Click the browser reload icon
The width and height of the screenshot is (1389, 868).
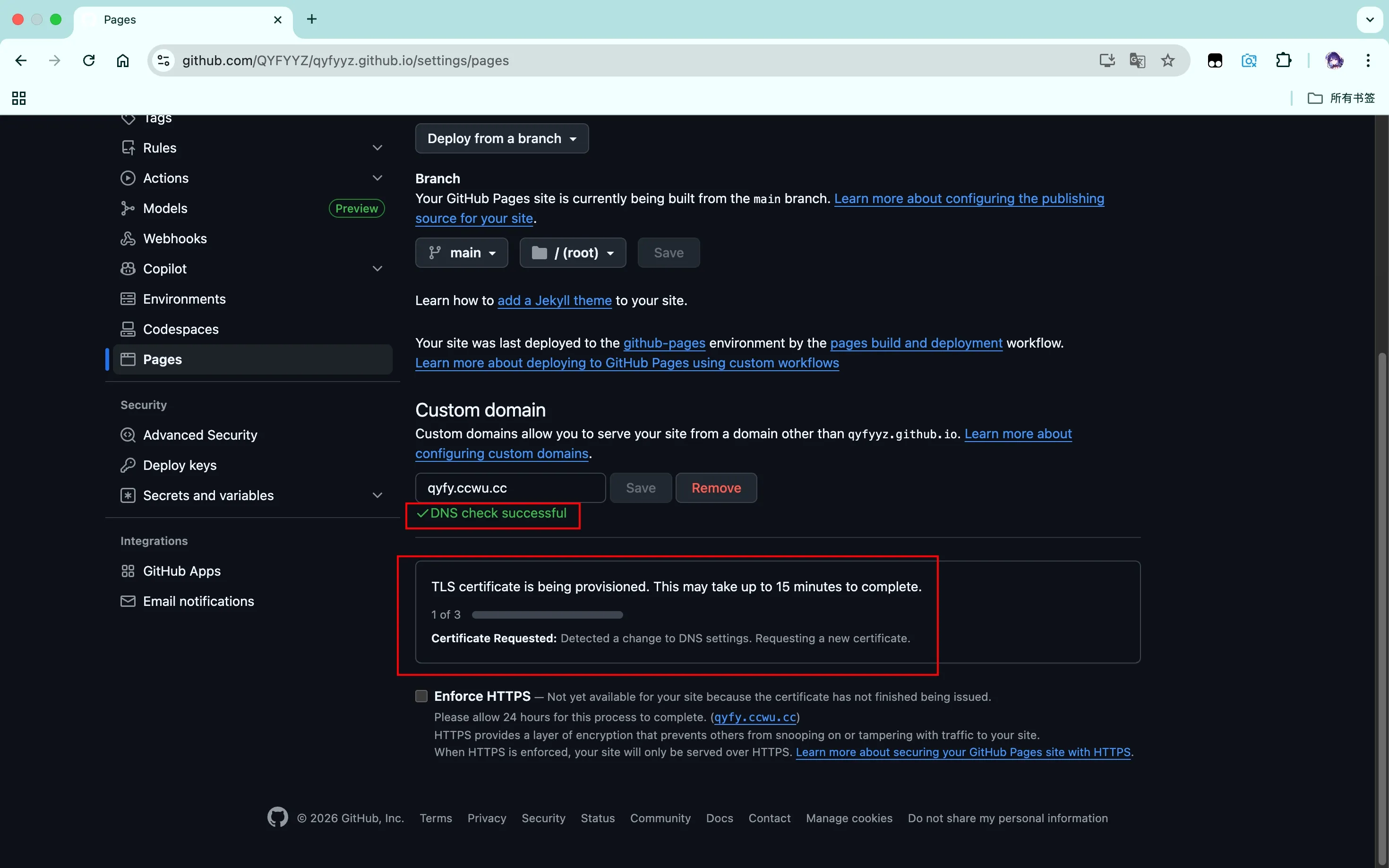point(89,60)
